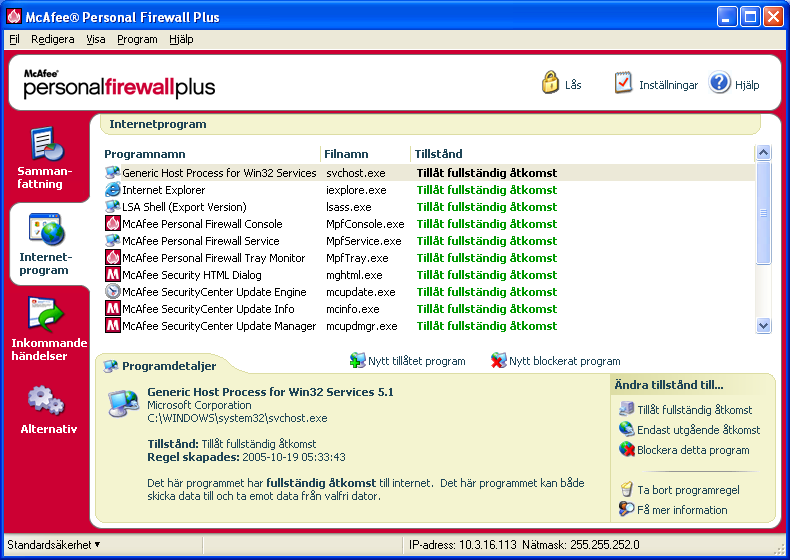
Task: Click the Lås padlock icon
Action: [x=550, y=82]
